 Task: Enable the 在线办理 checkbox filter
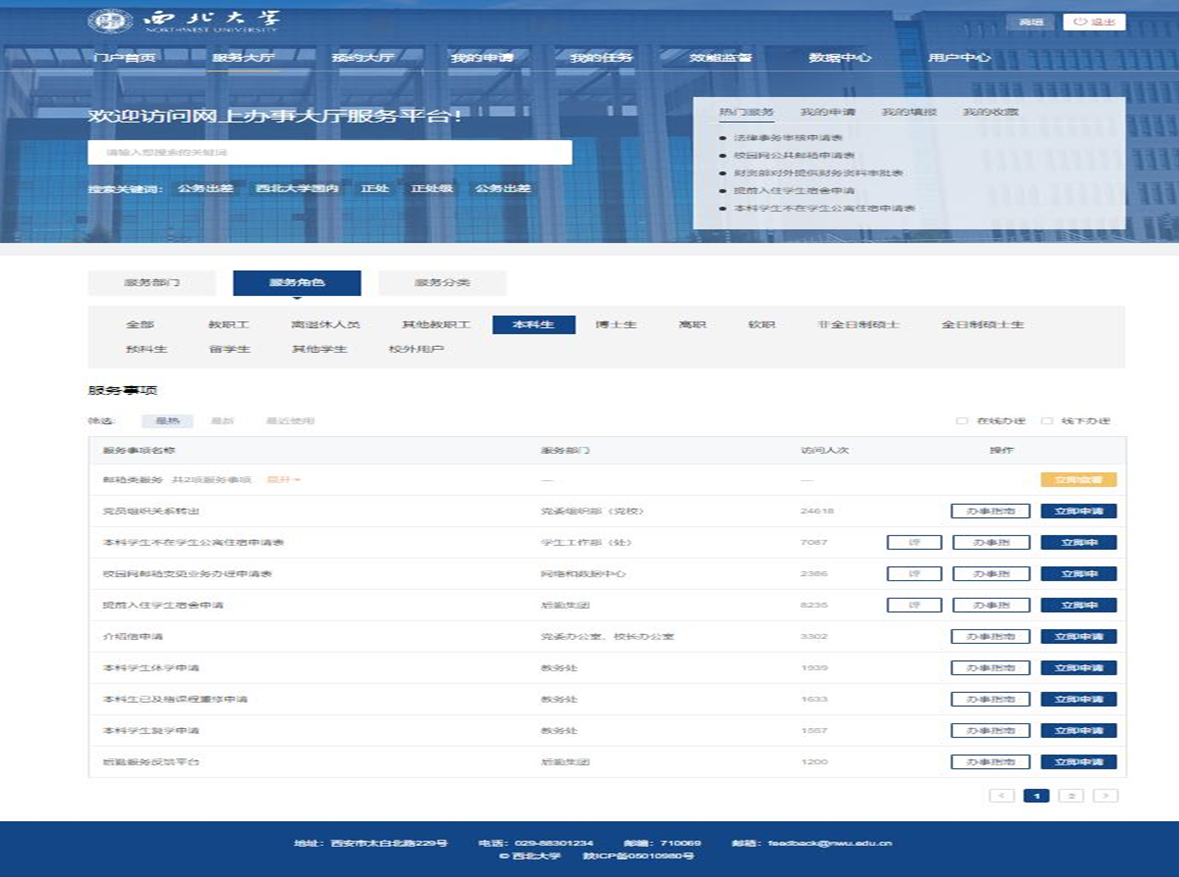[962, 421]
